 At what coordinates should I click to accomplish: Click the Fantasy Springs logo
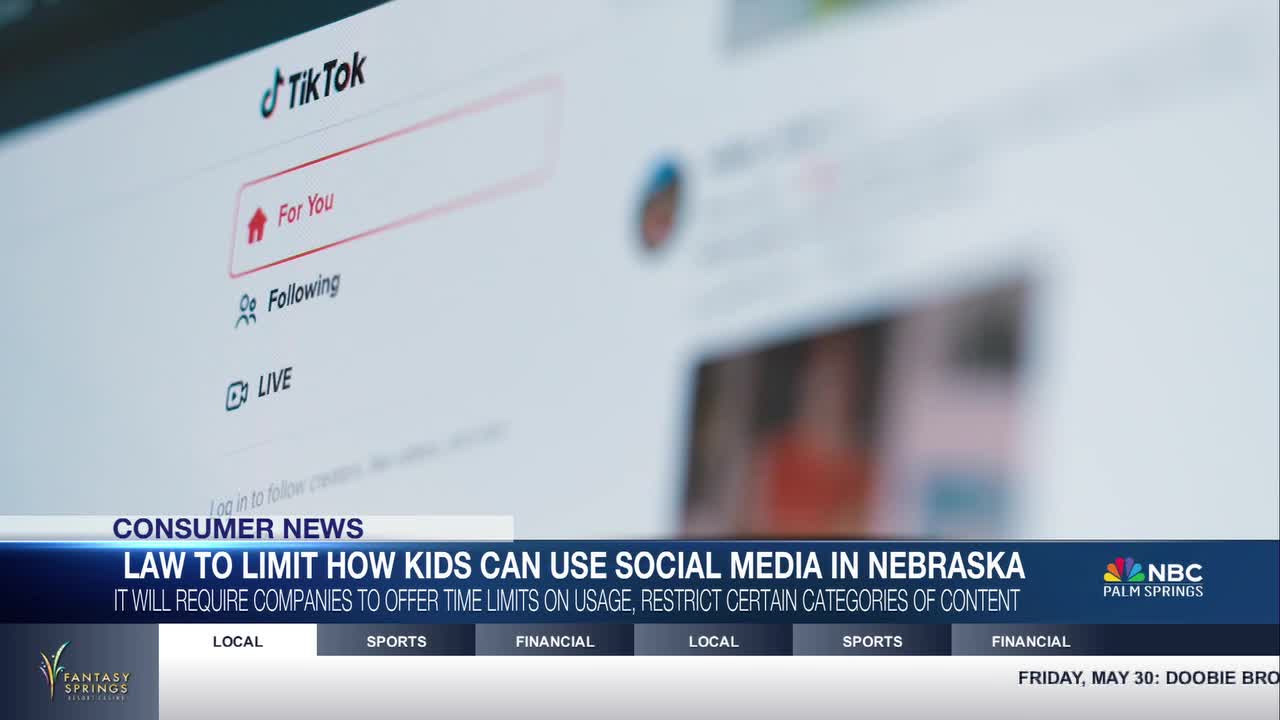(x=84, y=672)
